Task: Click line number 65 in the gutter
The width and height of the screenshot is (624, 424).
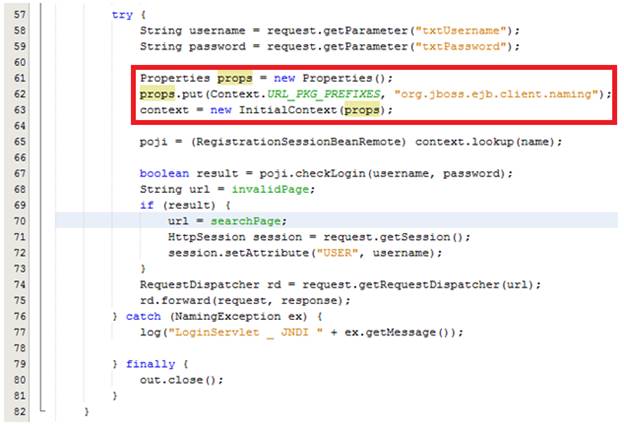Action: (x=20, y=142)
